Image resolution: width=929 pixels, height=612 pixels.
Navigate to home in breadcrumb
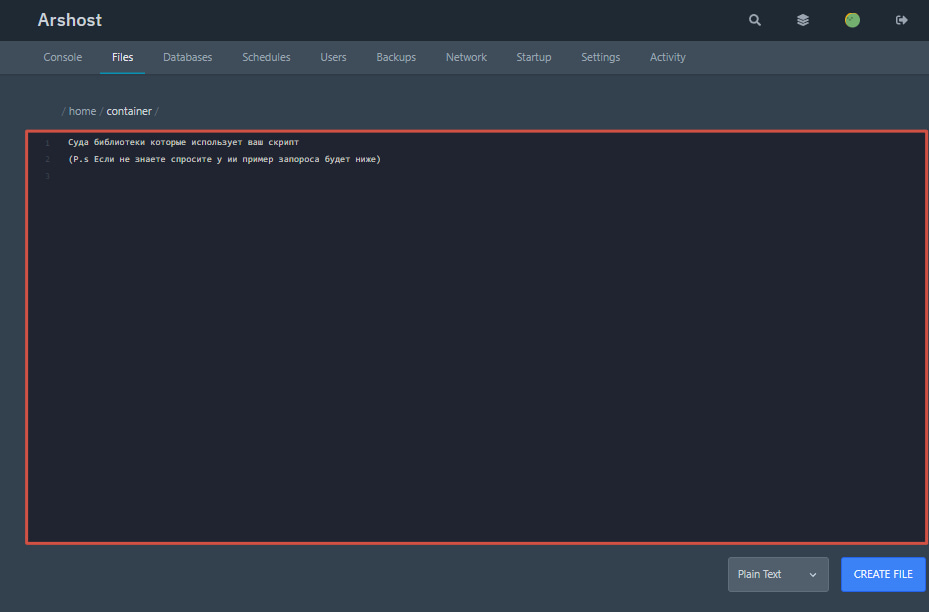click(x=82, y=111)
